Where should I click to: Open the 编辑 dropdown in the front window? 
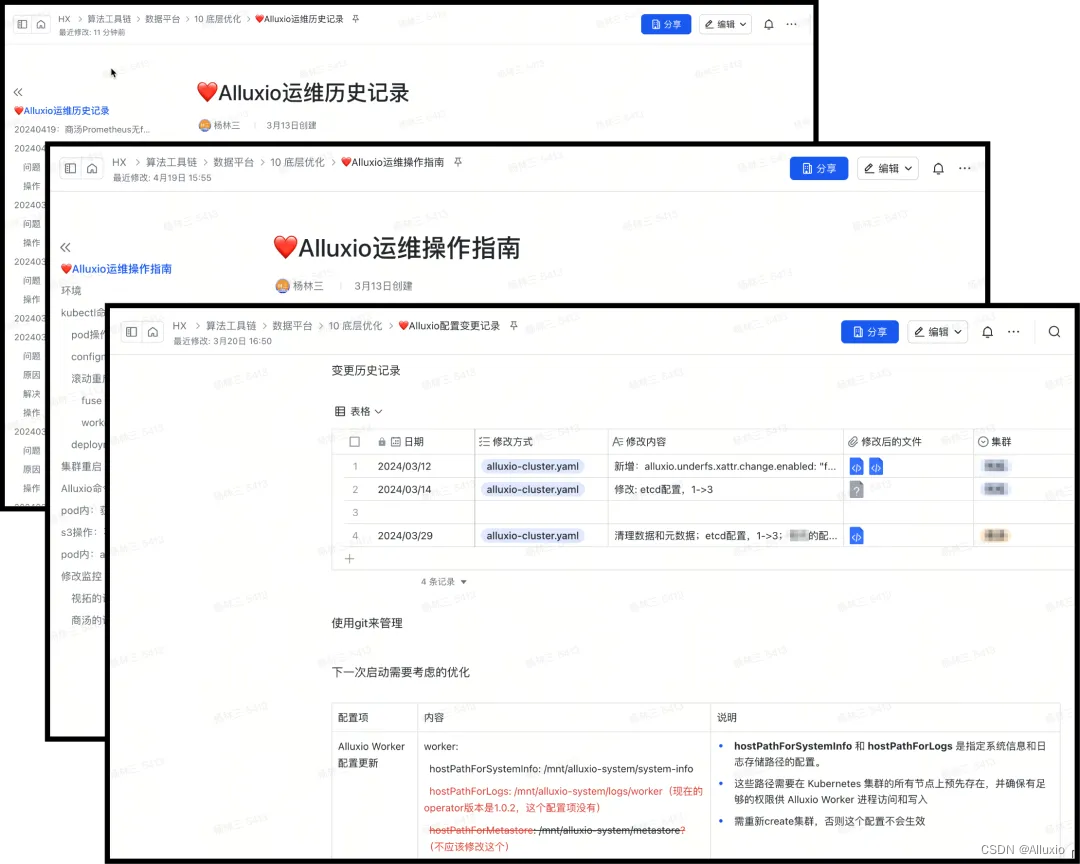tap(937, 332)
